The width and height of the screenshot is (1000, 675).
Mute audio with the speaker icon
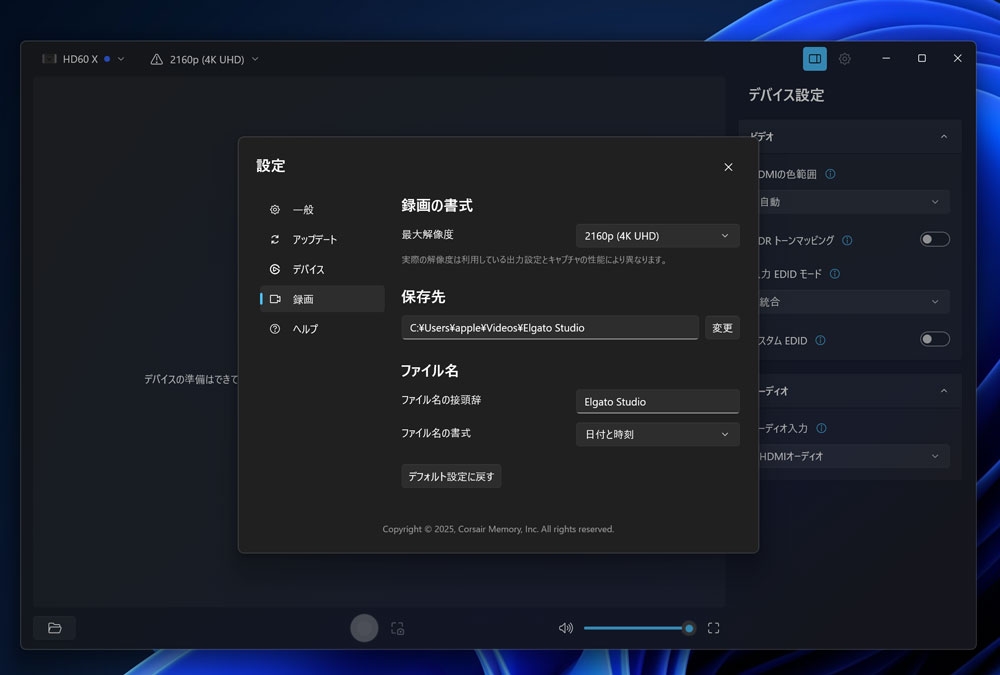[x=565, y=627]
